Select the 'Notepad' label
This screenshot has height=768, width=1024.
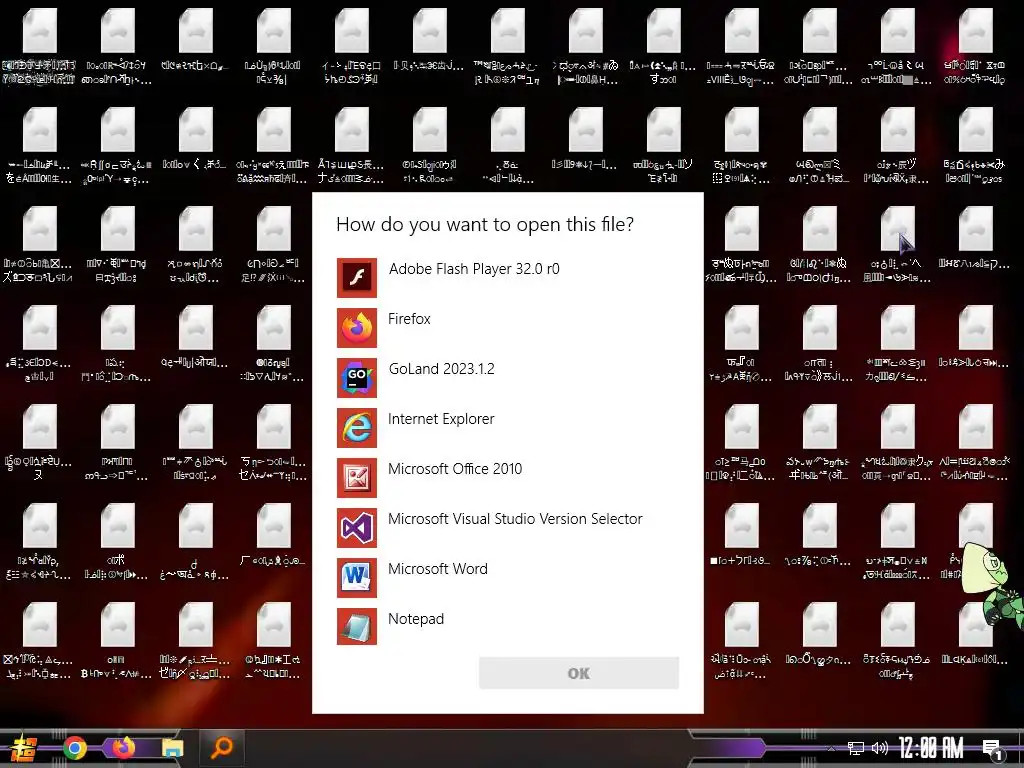pos(416,619)
